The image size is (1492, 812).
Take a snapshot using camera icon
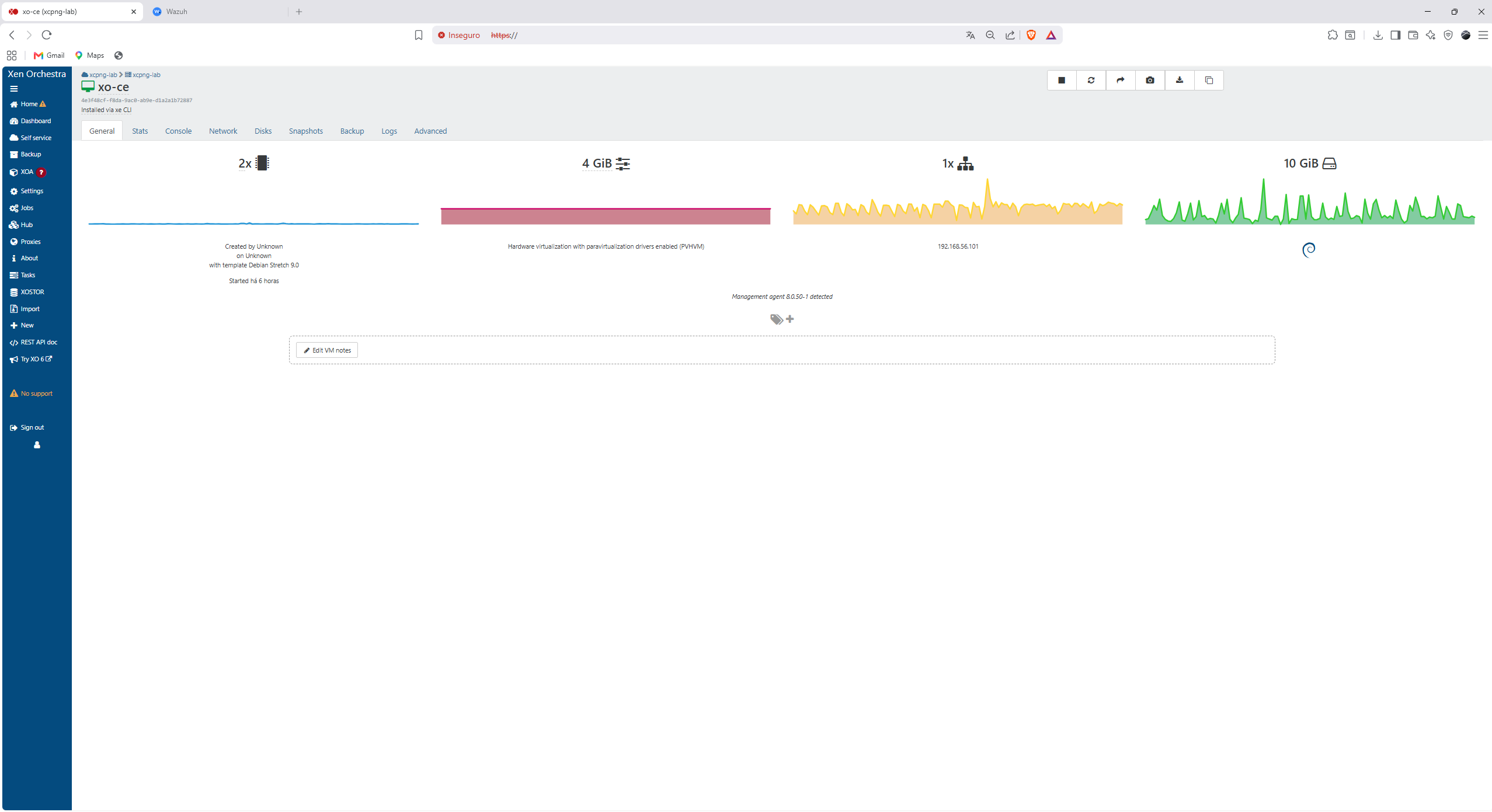1150,81
